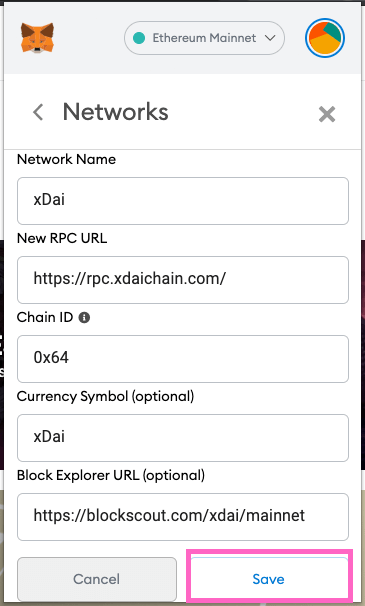Go back using the arrow beside Networks
The height and width of the screenshot is (606, 365).
pos(38,112)
